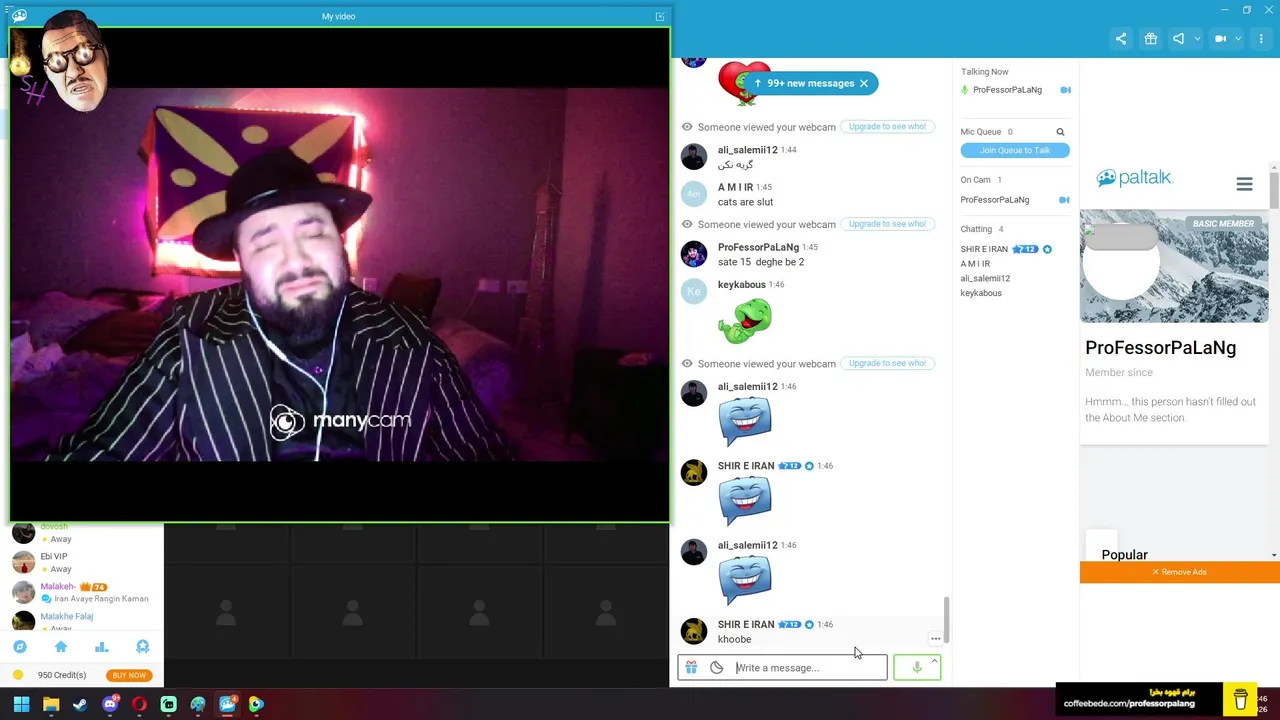1280x720 pixels.
Task: Open the leaderboard chart tab
Action: pos(101,647)
